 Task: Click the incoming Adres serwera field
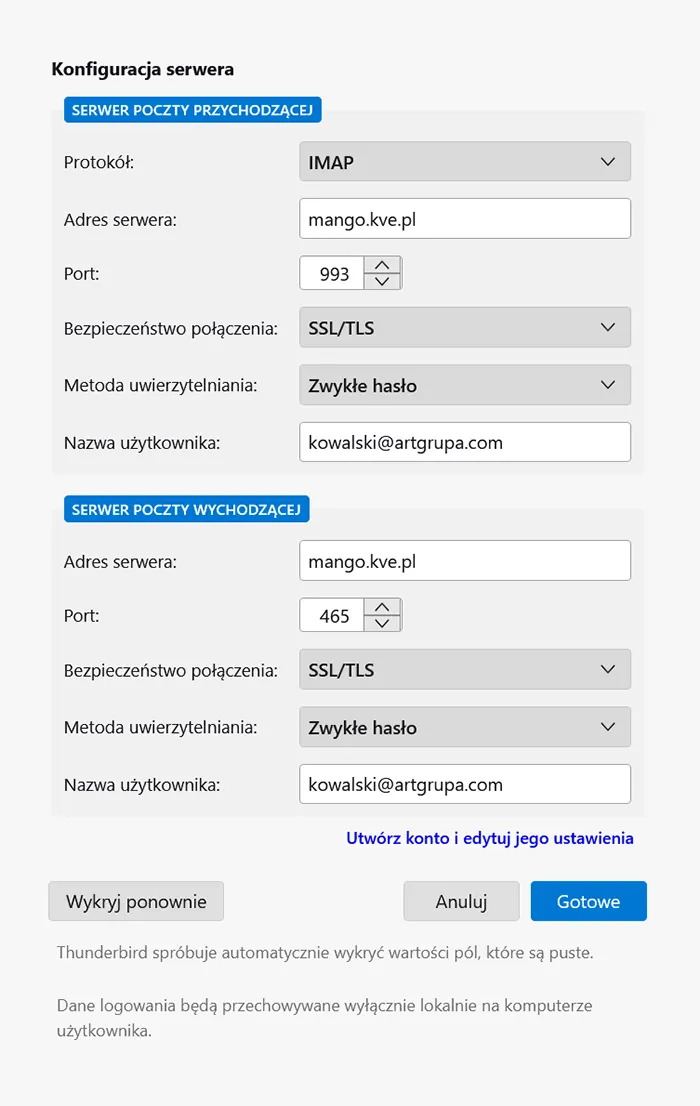click(x=464, y=218)
